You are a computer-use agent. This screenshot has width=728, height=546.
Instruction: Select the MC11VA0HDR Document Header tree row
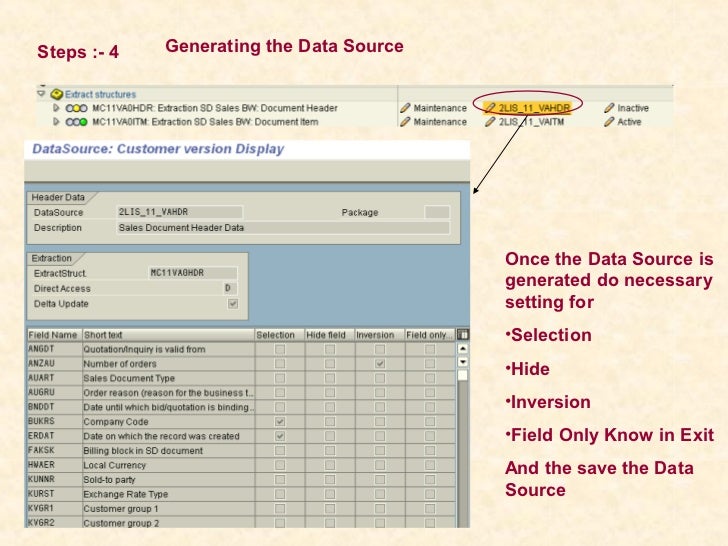(215, 108)
